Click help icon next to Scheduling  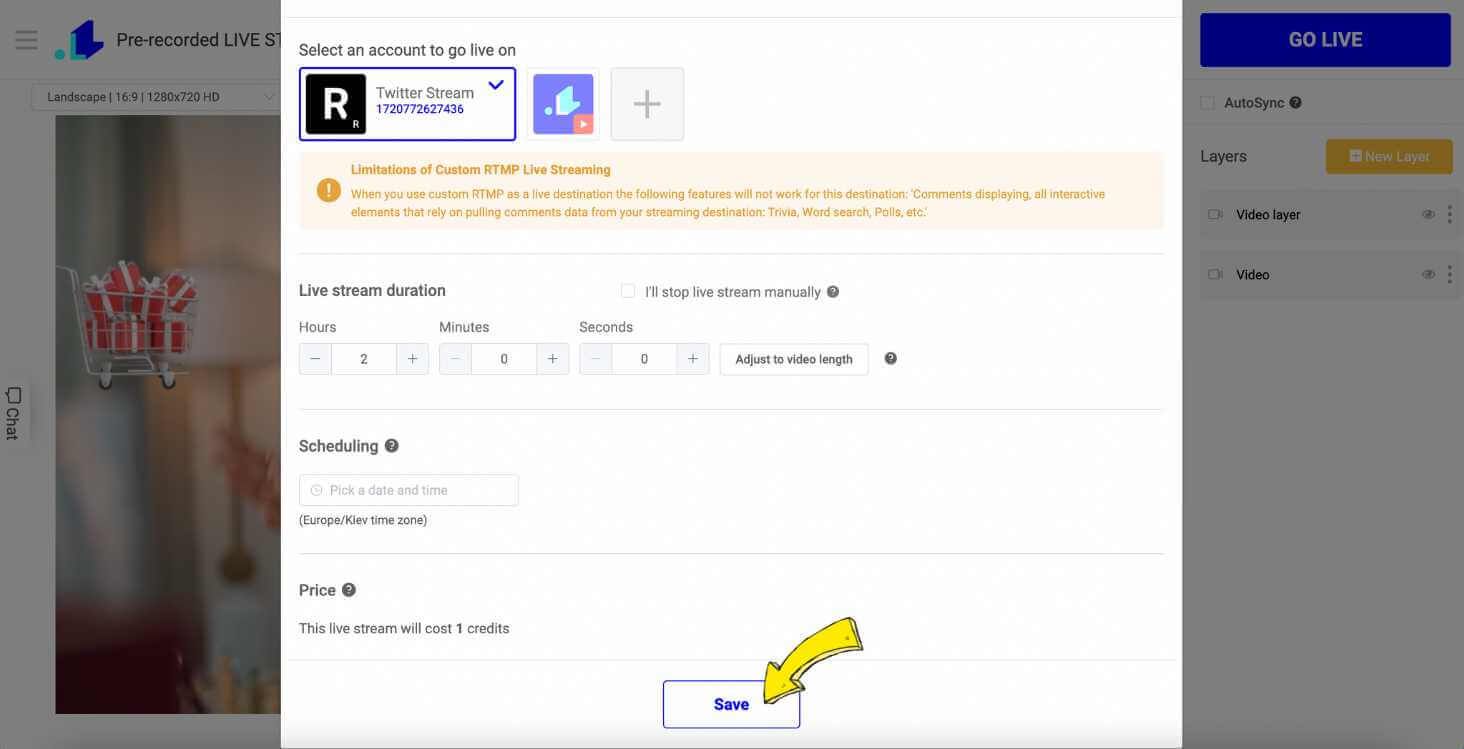tap(392, 446)
